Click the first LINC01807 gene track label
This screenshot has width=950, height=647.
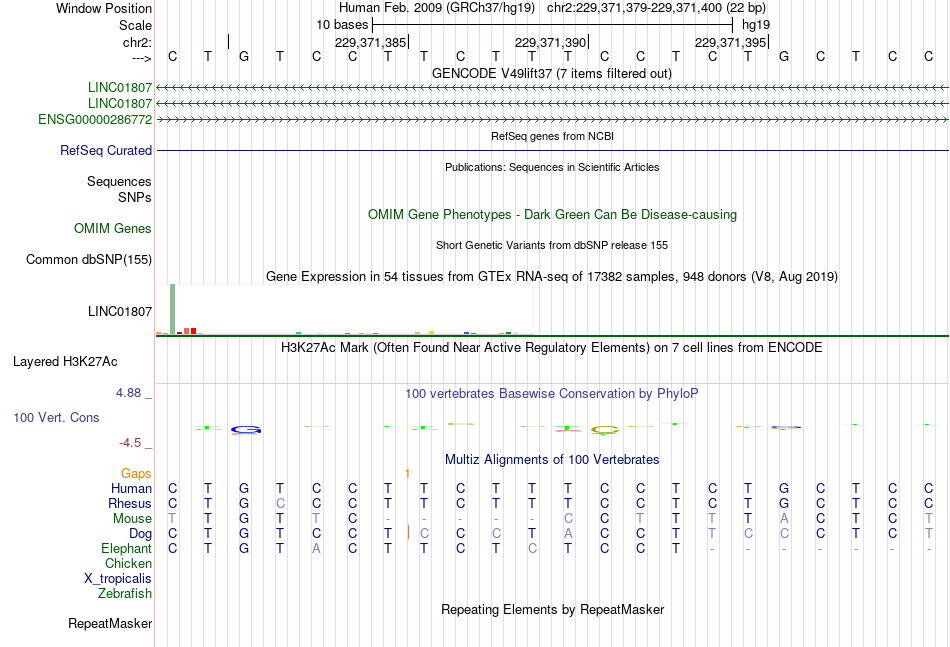point(119,88)
